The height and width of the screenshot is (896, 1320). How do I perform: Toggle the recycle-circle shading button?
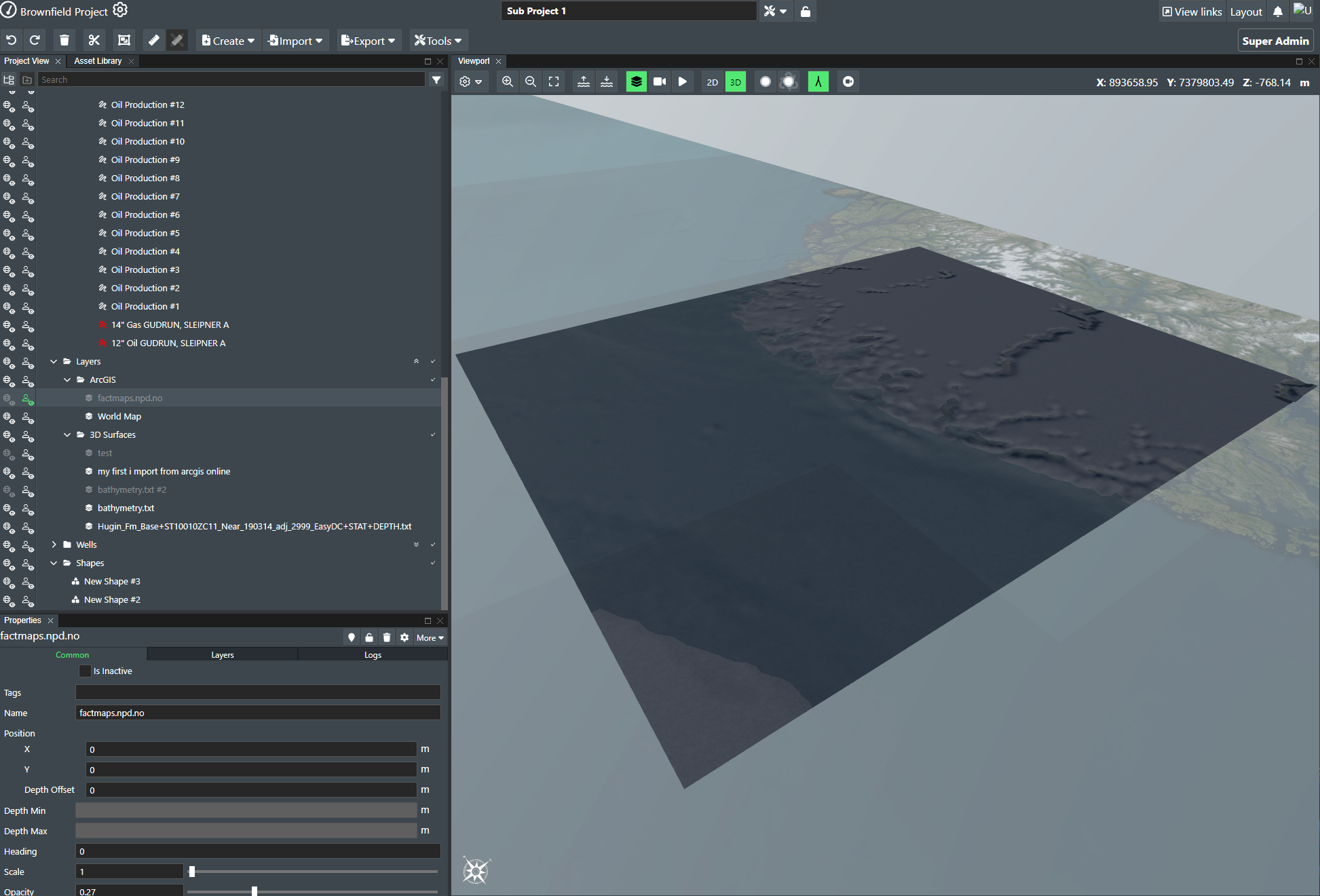tap(789, 81)
